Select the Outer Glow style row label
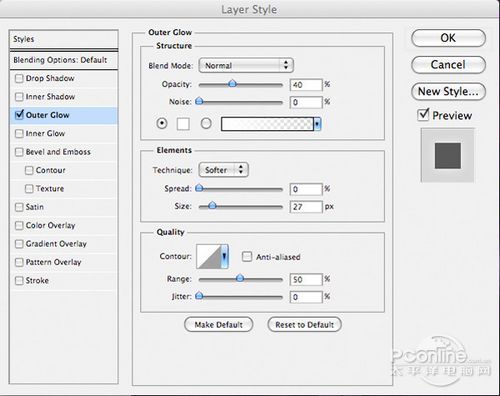 tap(48, 115)
